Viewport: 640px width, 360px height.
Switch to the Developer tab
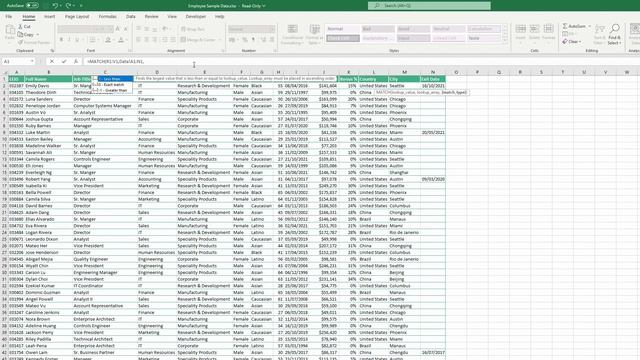point(196,17)
